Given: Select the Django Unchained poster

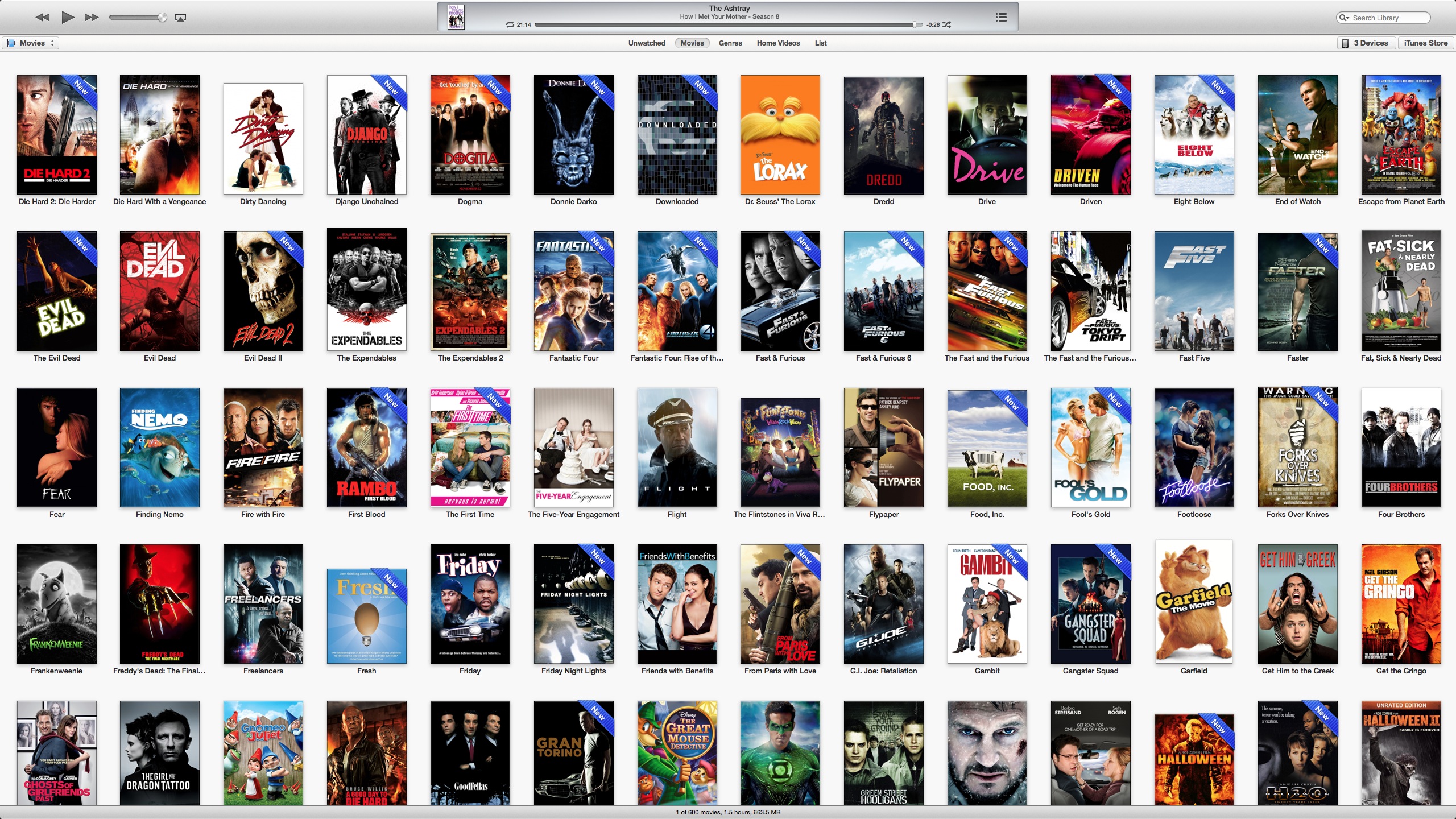Looking at the screenshot, I should (x=367, y=135).
